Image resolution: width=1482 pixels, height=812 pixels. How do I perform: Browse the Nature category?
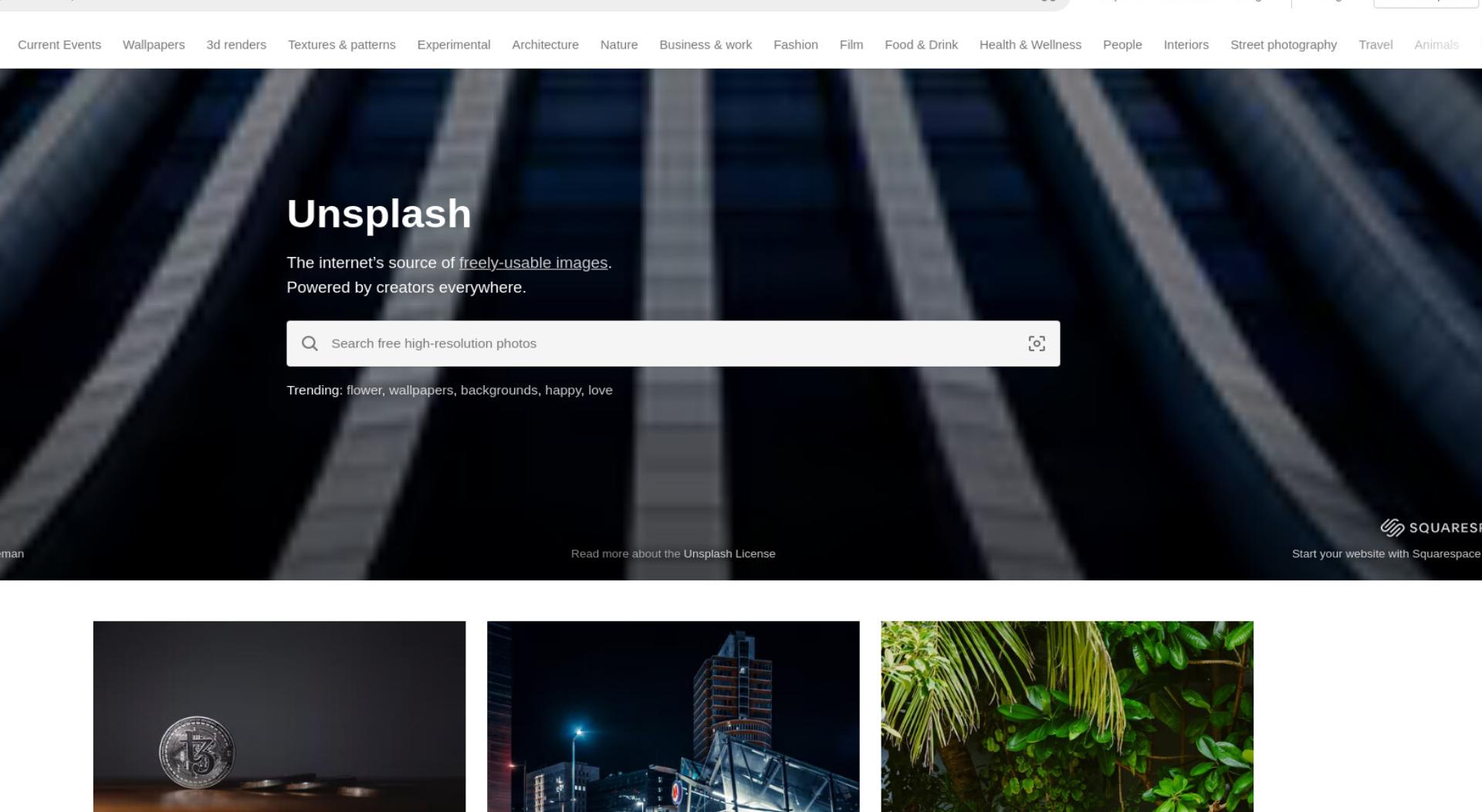pos(619,45)
